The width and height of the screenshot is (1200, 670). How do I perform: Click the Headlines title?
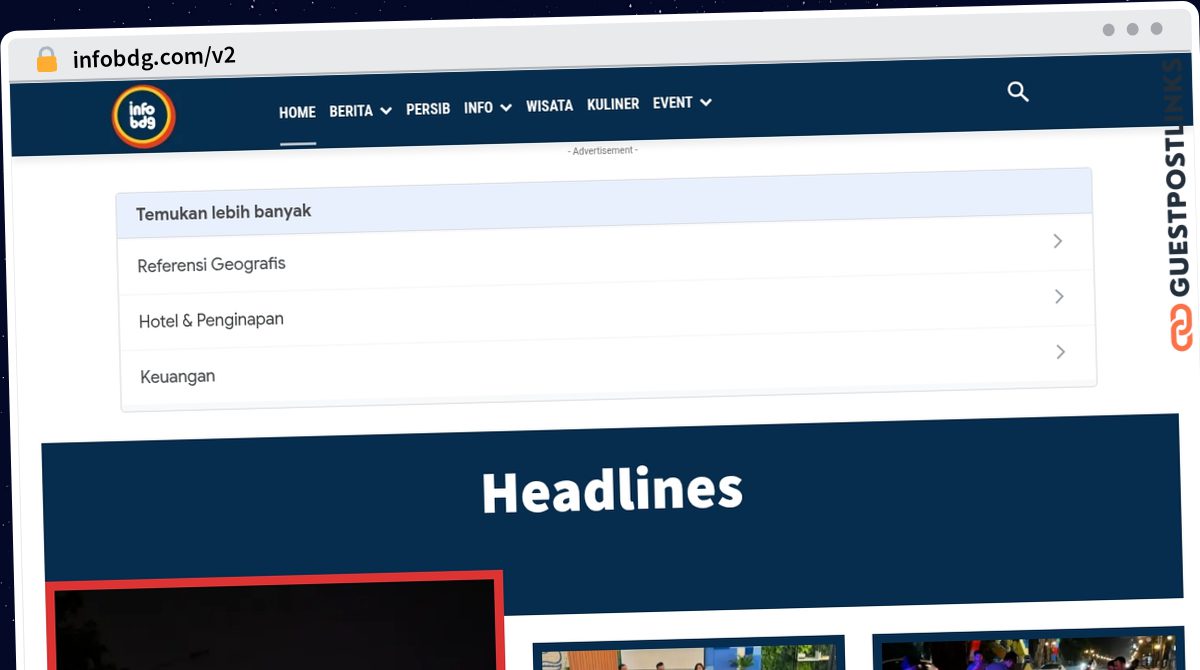612,491
